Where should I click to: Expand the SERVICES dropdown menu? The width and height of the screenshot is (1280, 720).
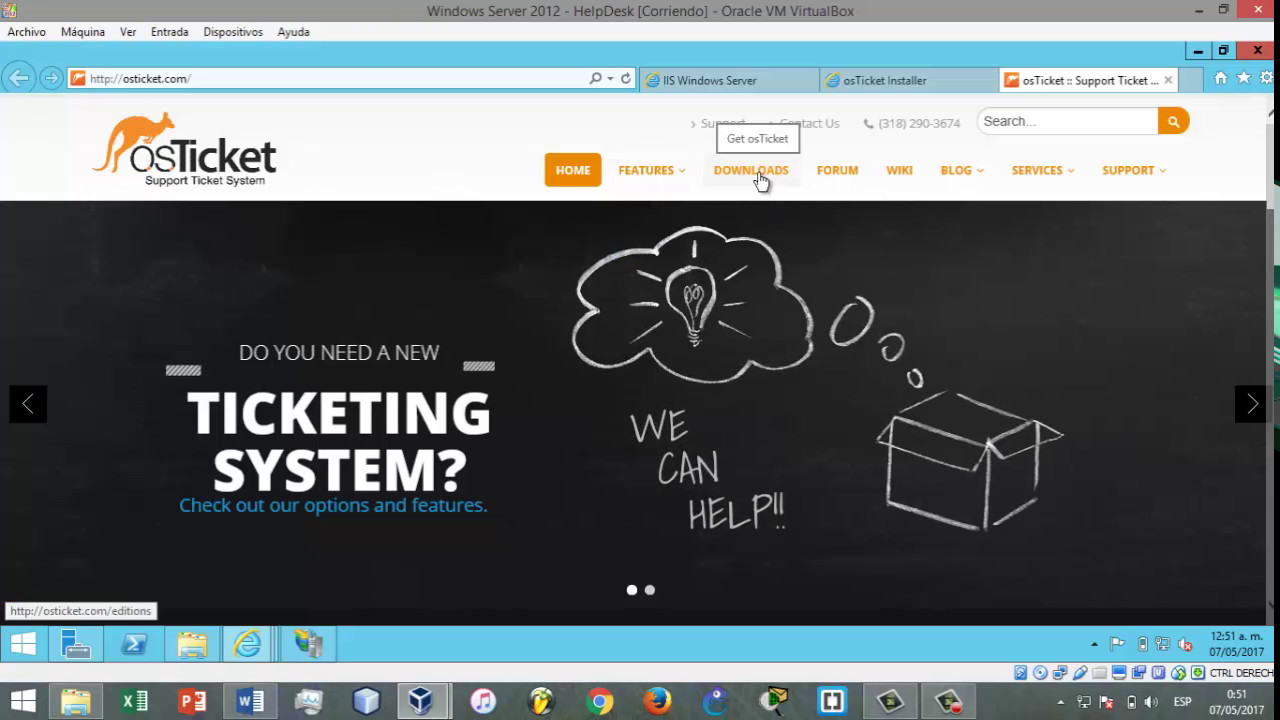pyautogui.click(x=1043, y=170)
